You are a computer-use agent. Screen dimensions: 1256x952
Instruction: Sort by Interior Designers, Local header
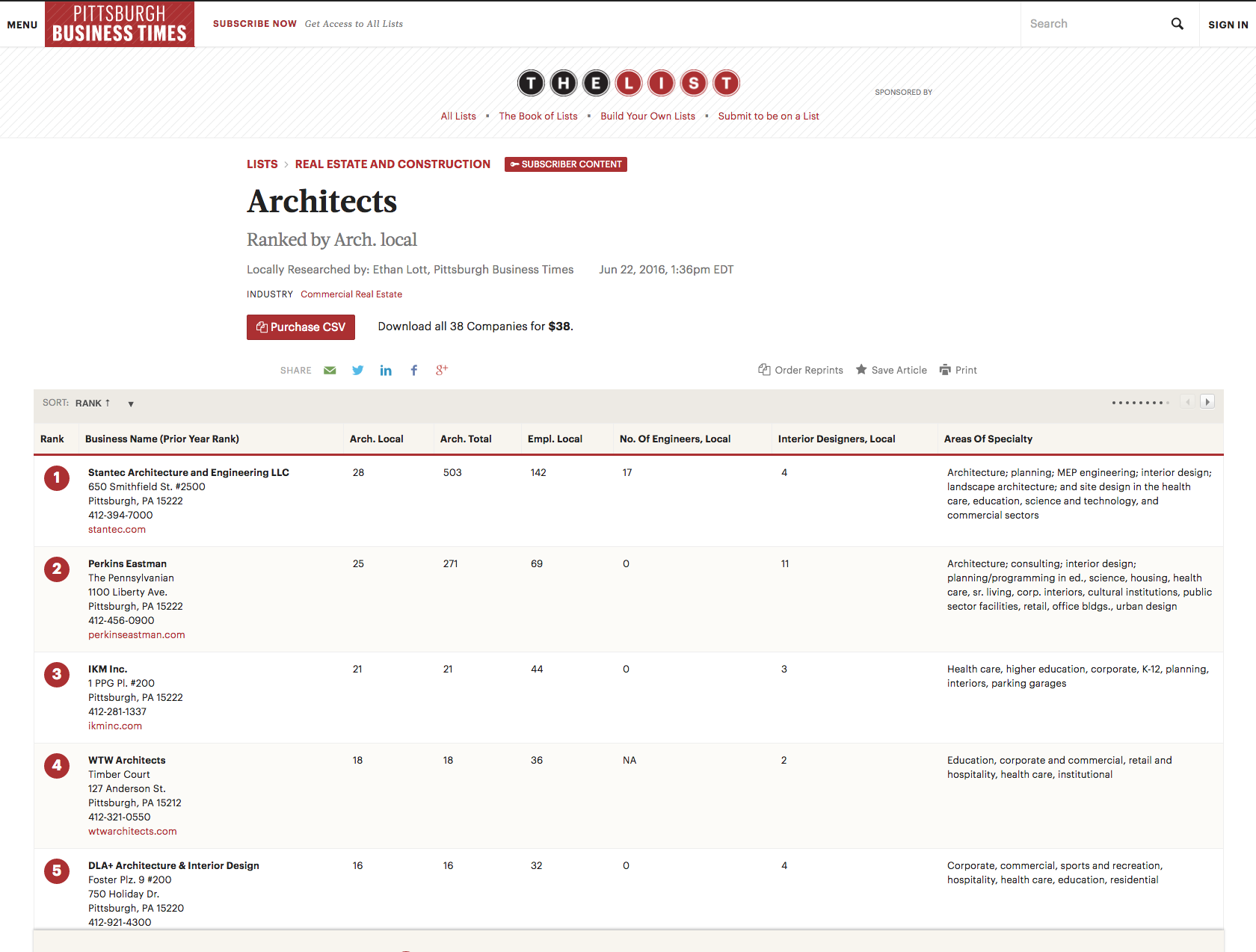tap(837, 439)
